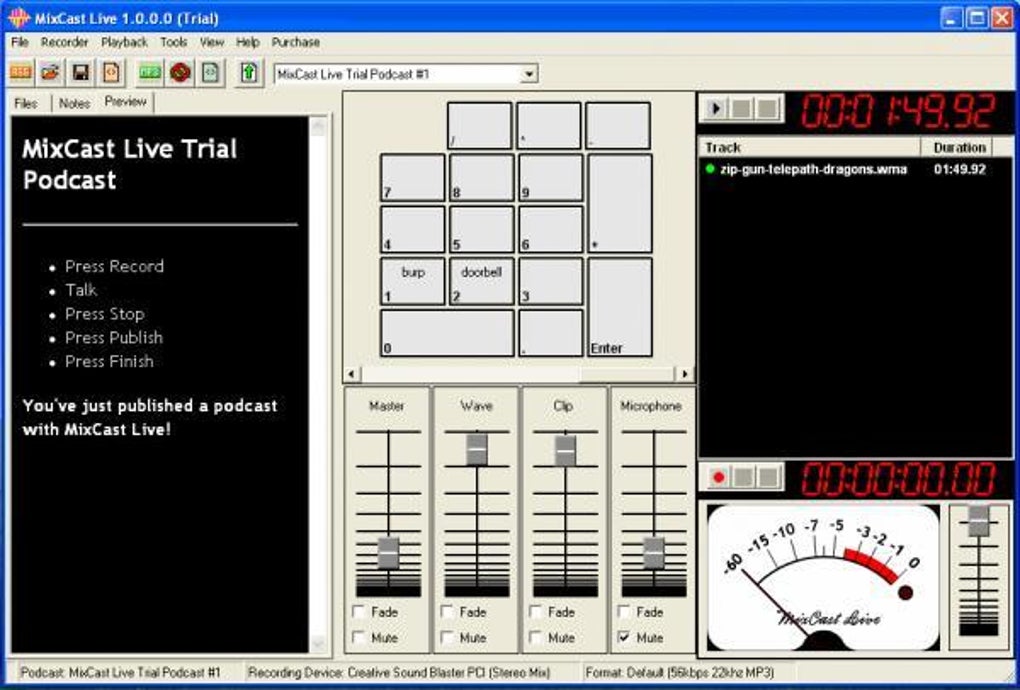Screen dimensions: 1020x690
Task: Open the Tools menu
Action: click(174, 42)
